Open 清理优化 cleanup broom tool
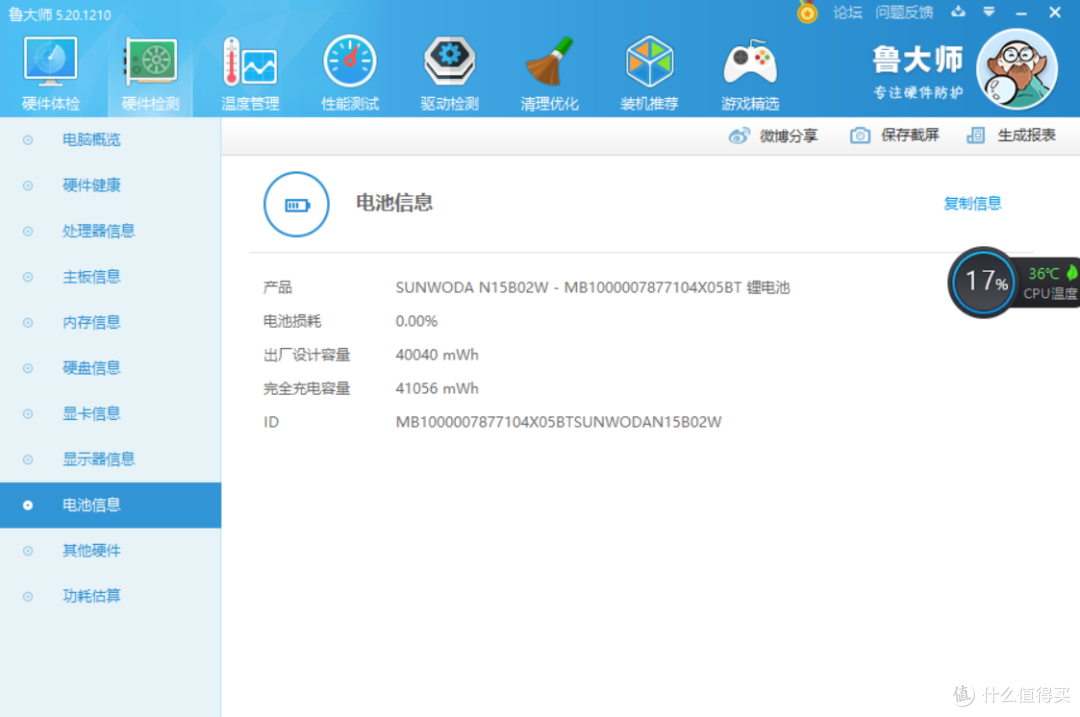The image size is (1080, 717). [549, 74]
